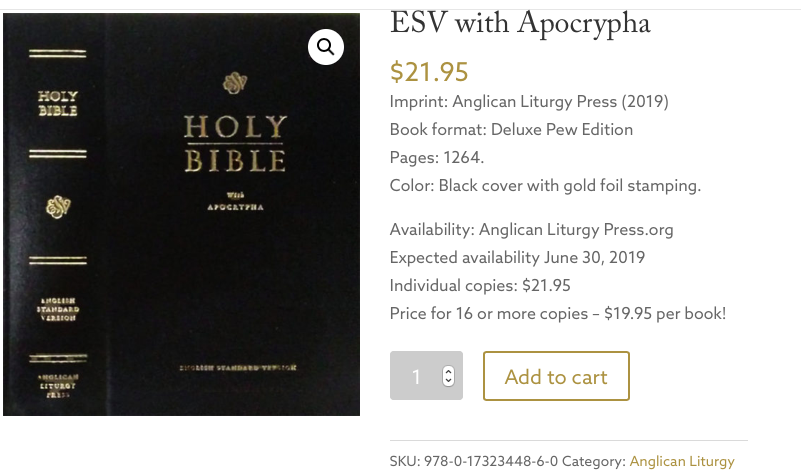Click the ESV with Apocrypha product title
The width and height of the screenshot is (801, 473).
[x=520, y=23]
